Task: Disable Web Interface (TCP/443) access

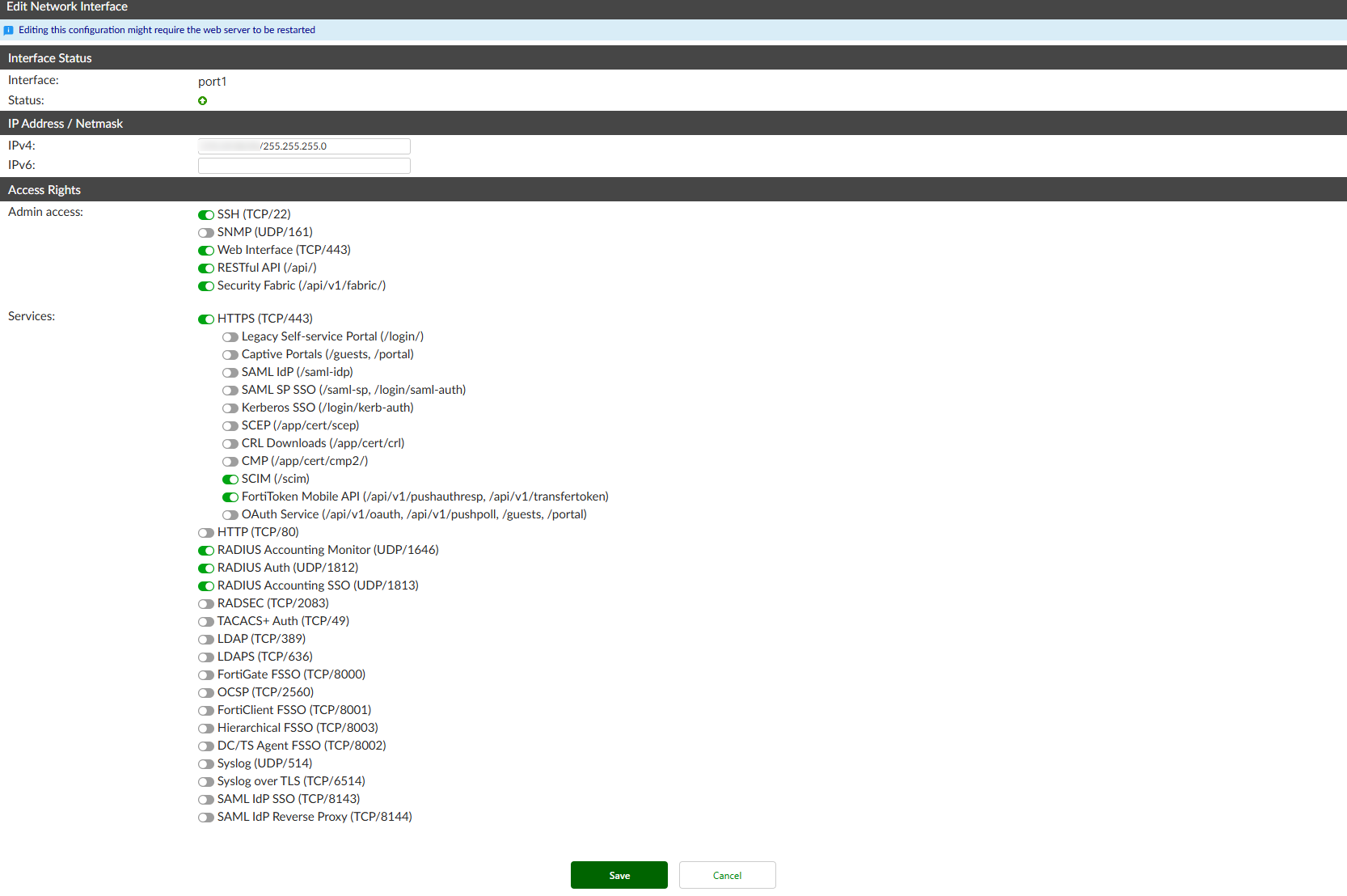Action: tap(205, 250)
